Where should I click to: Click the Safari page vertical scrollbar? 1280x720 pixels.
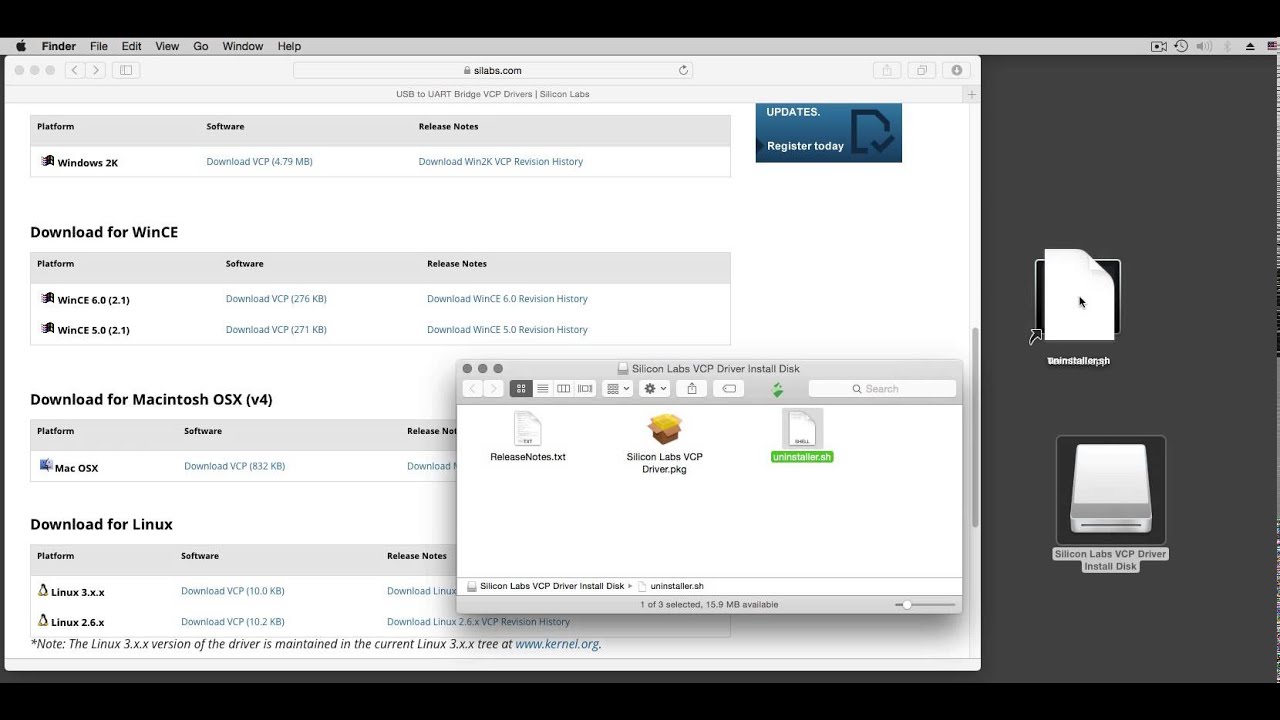click(x=975, y=427)
